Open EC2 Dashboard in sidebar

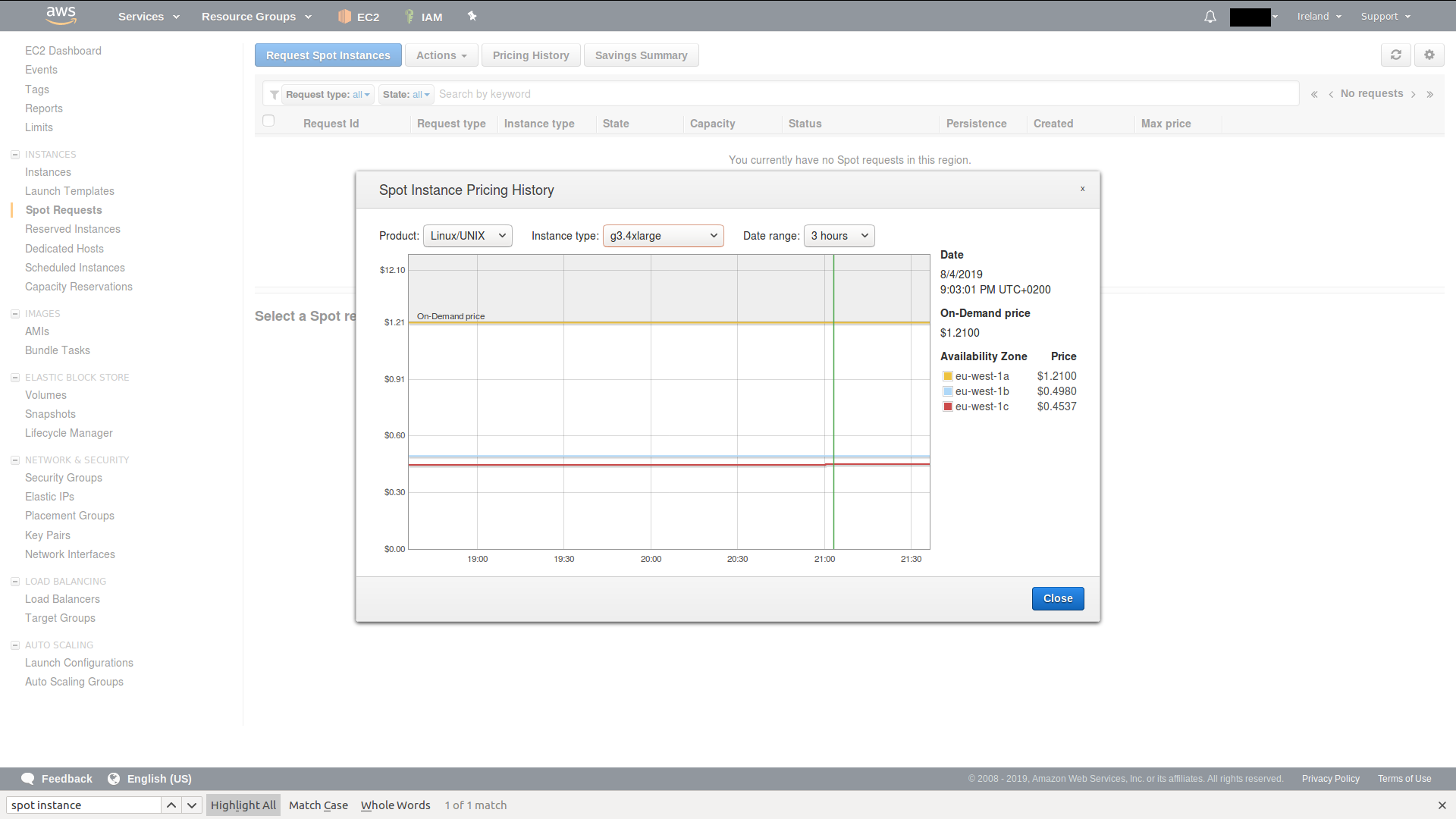click(x=63, y=51)
